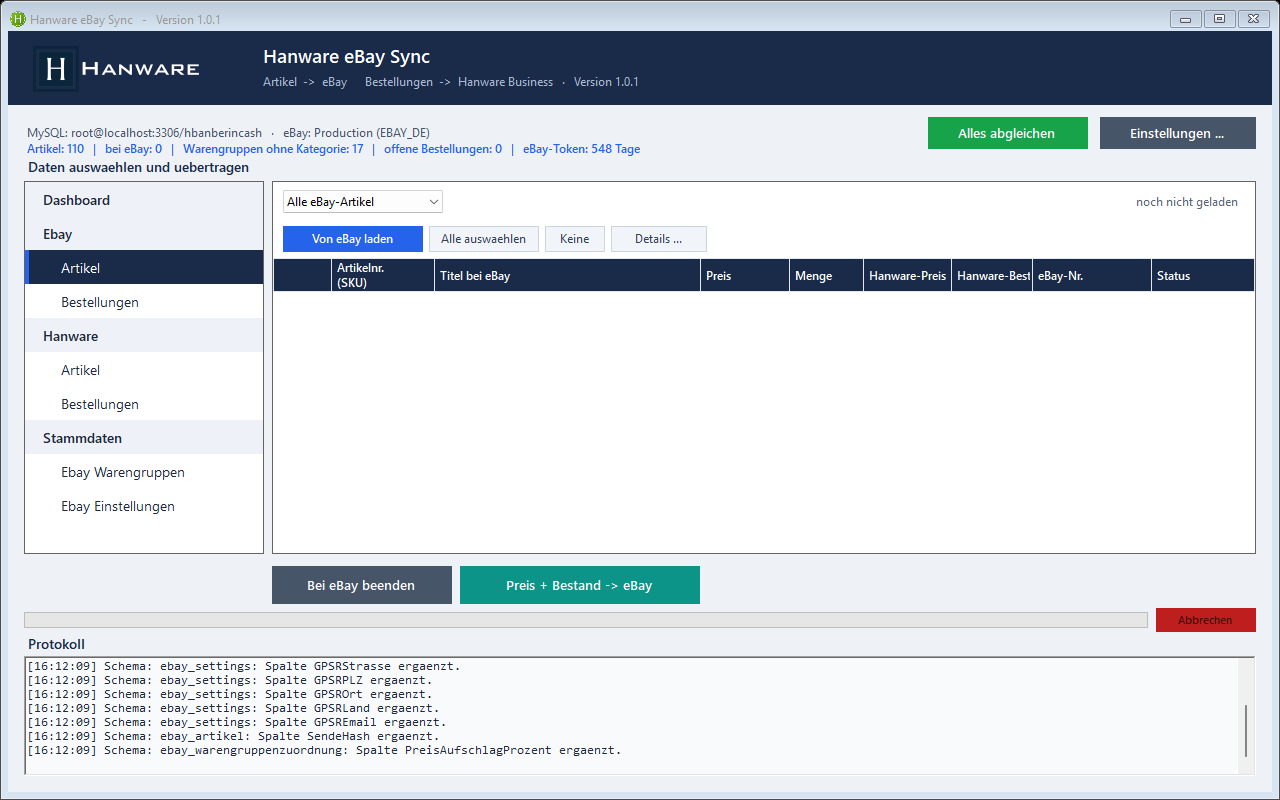Sort by the Preis column header

(x=744, y=275)
